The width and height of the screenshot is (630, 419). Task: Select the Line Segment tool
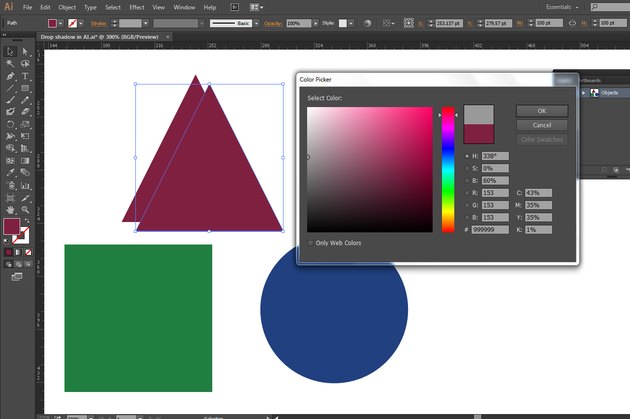[x=10, y=88]
